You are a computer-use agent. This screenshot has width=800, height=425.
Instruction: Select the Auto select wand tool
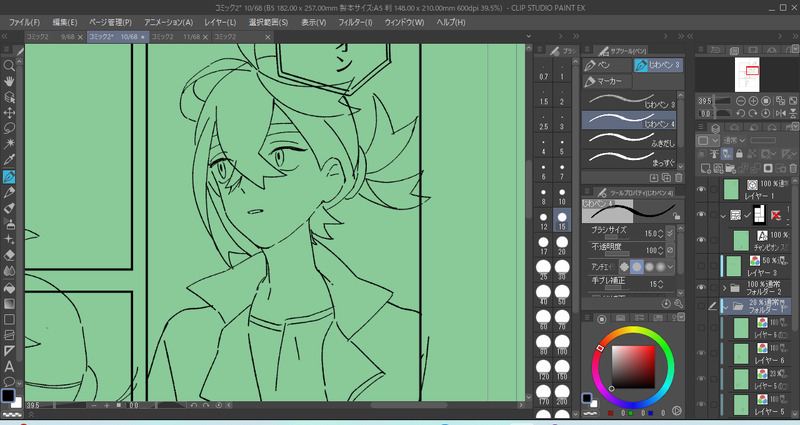click(x=9, y=144)
